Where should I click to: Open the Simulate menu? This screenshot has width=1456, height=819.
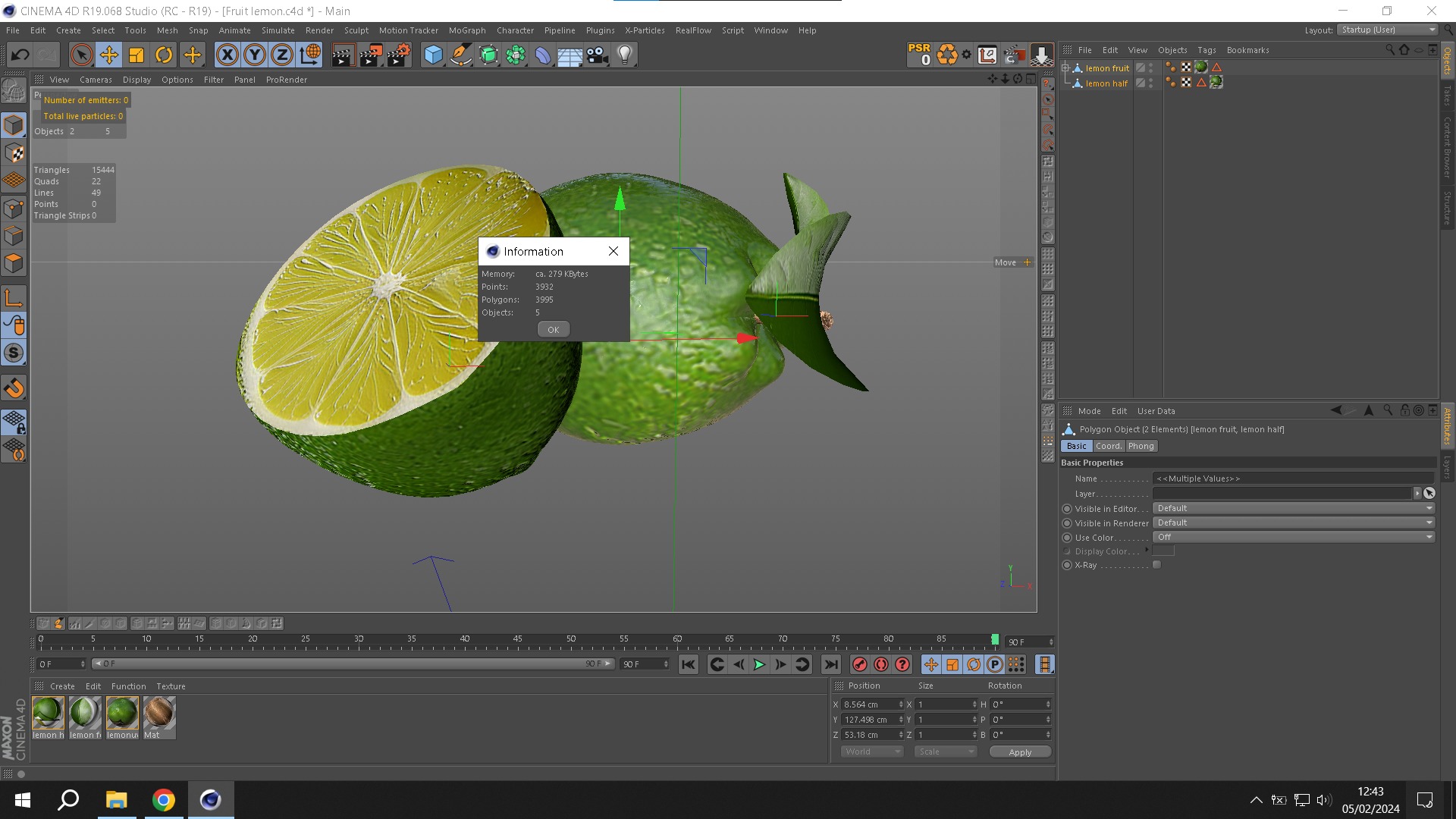[278, 30]
